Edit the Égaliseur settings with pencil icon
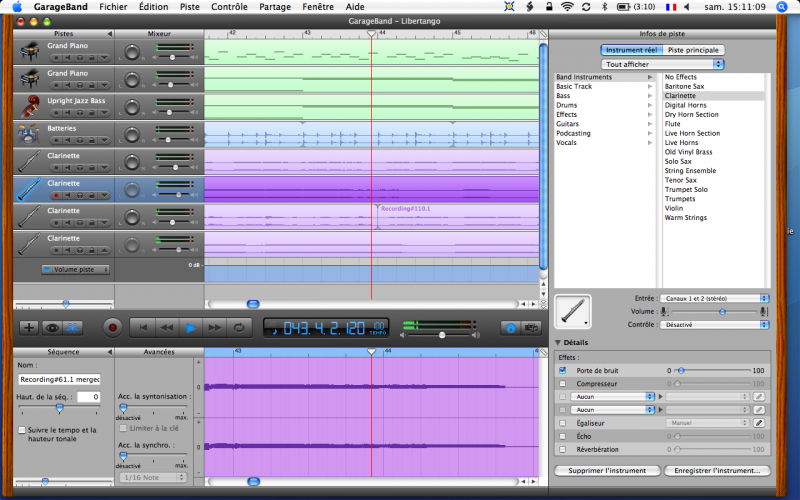The image size is (800, 500). coord(759,423)
